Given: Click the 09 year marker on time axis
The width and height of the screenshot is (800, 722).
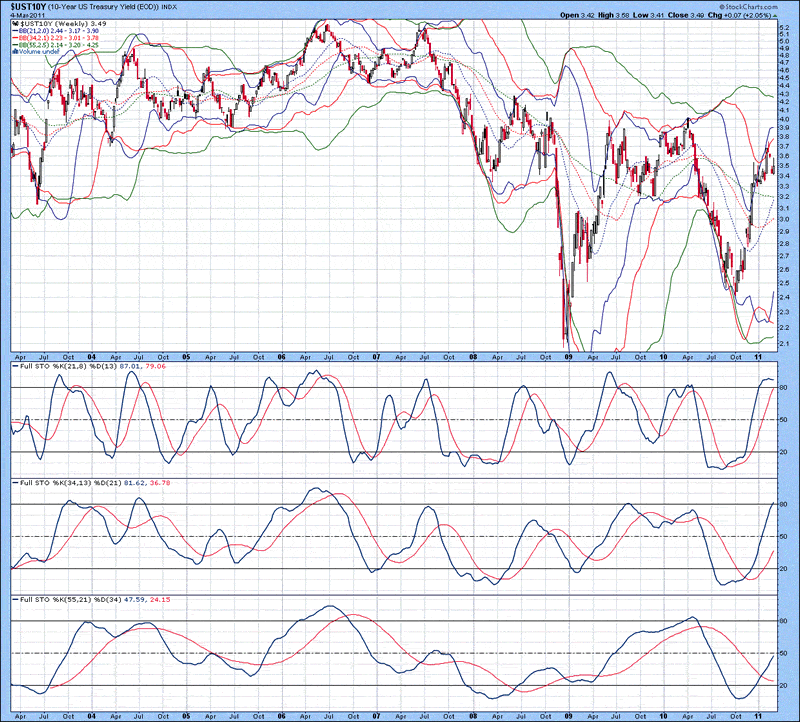Looking at the screenshot, I should pyautogui.click(x=568, y=355).
